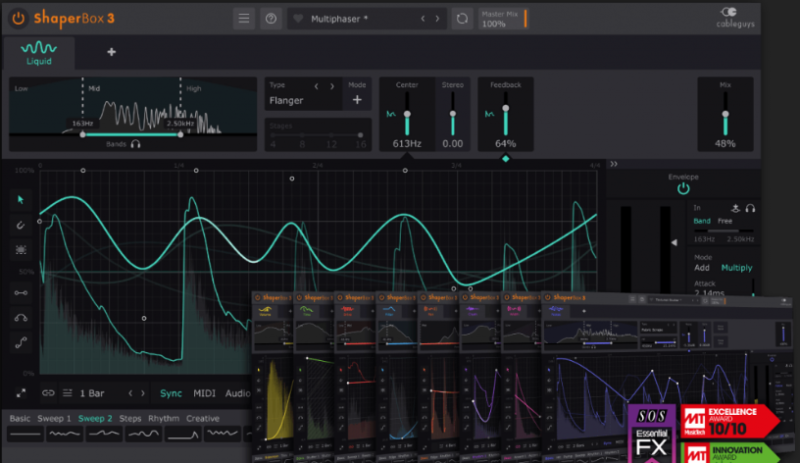Screen dimensions: 800x463
Task: Collapse the side panel with double chevron
Action: coord(614,164)
